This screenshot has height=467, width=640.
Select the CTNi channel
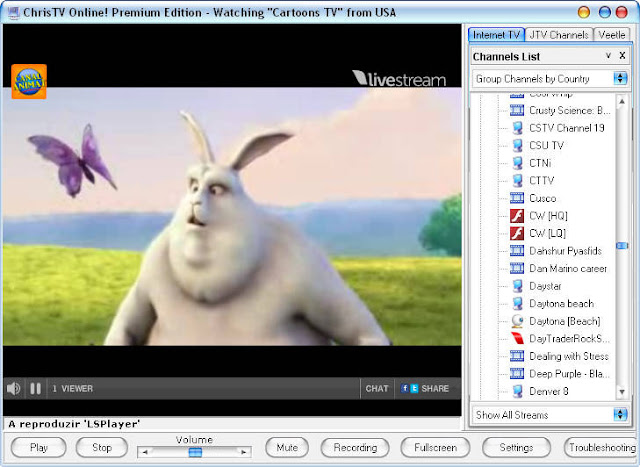(540, 163)
